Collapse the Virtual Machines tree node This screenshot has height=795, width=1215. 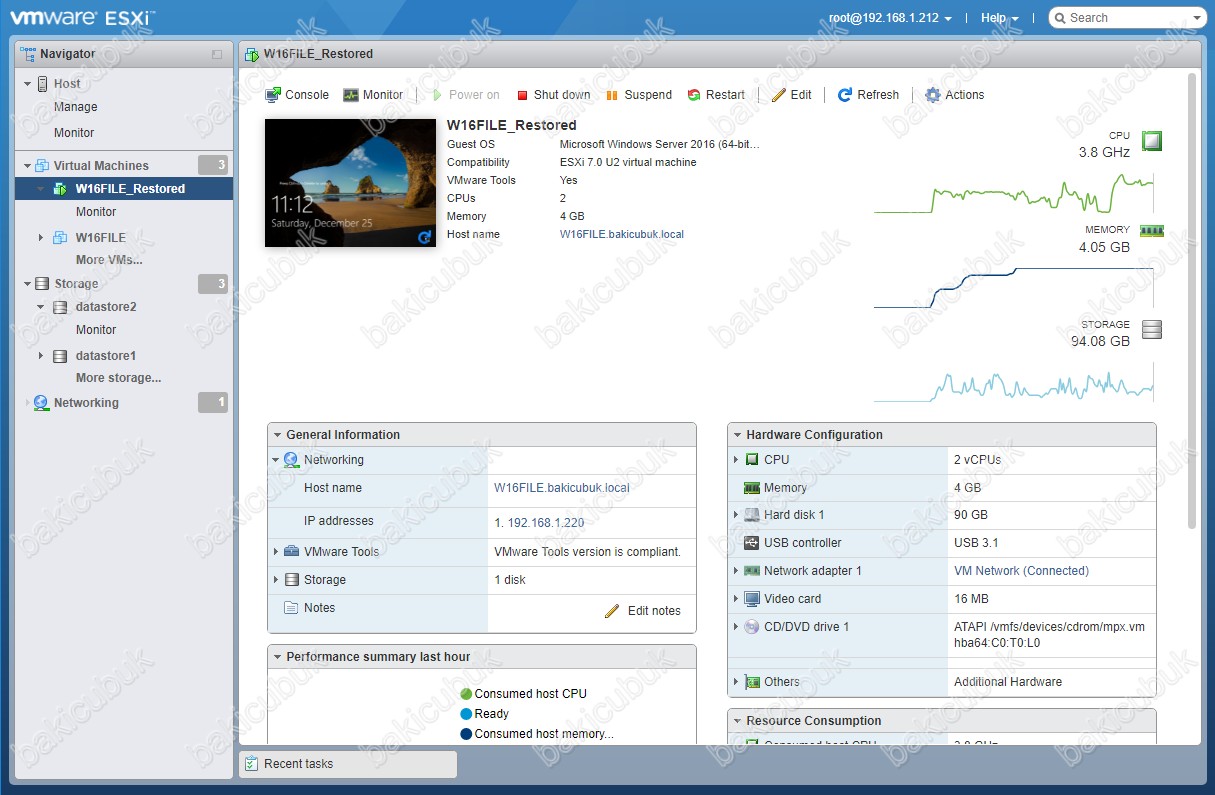[28, 166]
